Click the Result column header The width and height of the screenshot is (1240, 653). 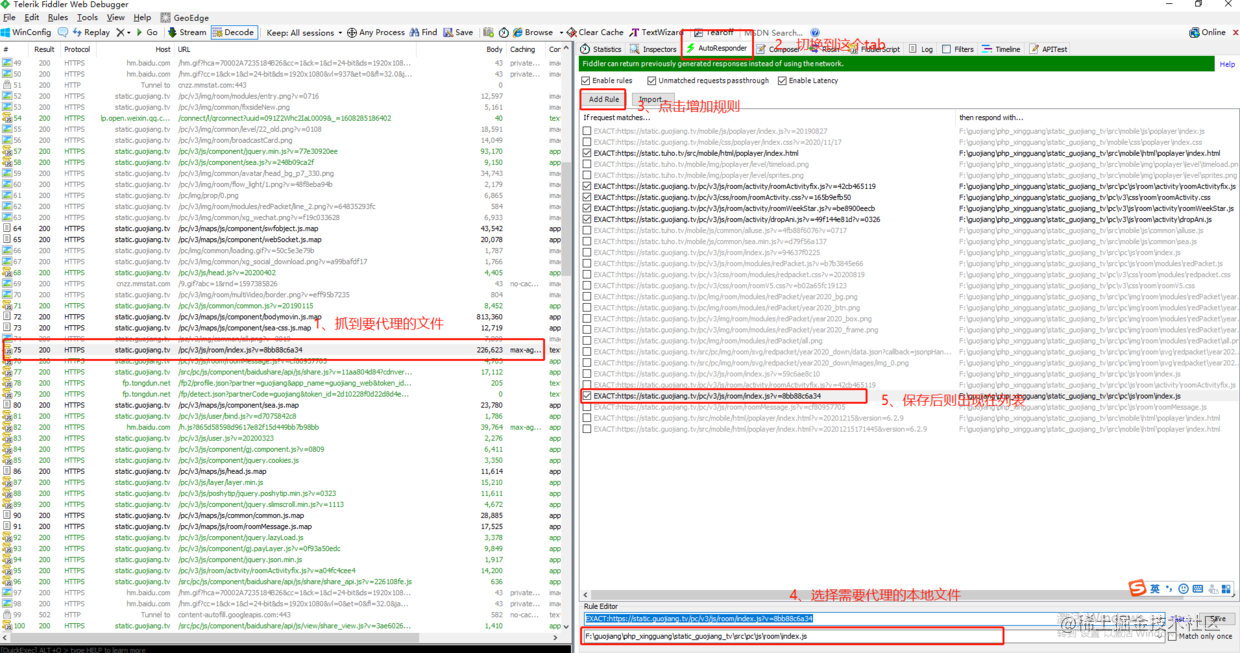(x=44, y=49)
